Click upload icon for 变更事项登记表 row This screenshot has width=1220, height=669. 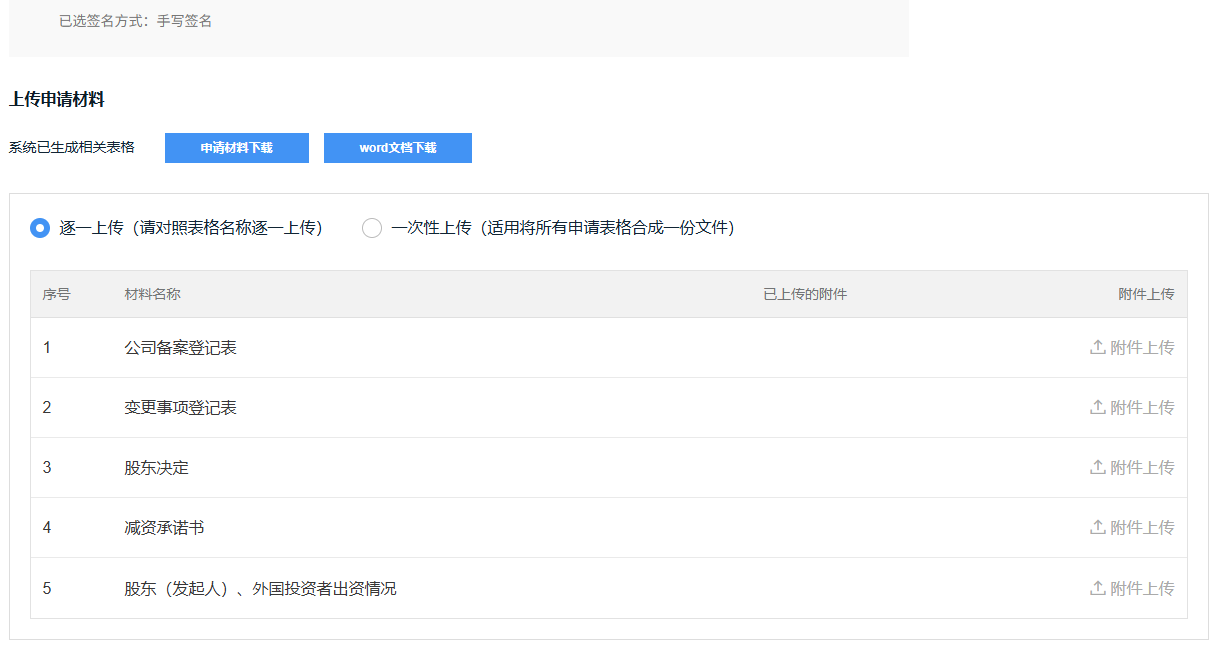[x=1097, y=407]
